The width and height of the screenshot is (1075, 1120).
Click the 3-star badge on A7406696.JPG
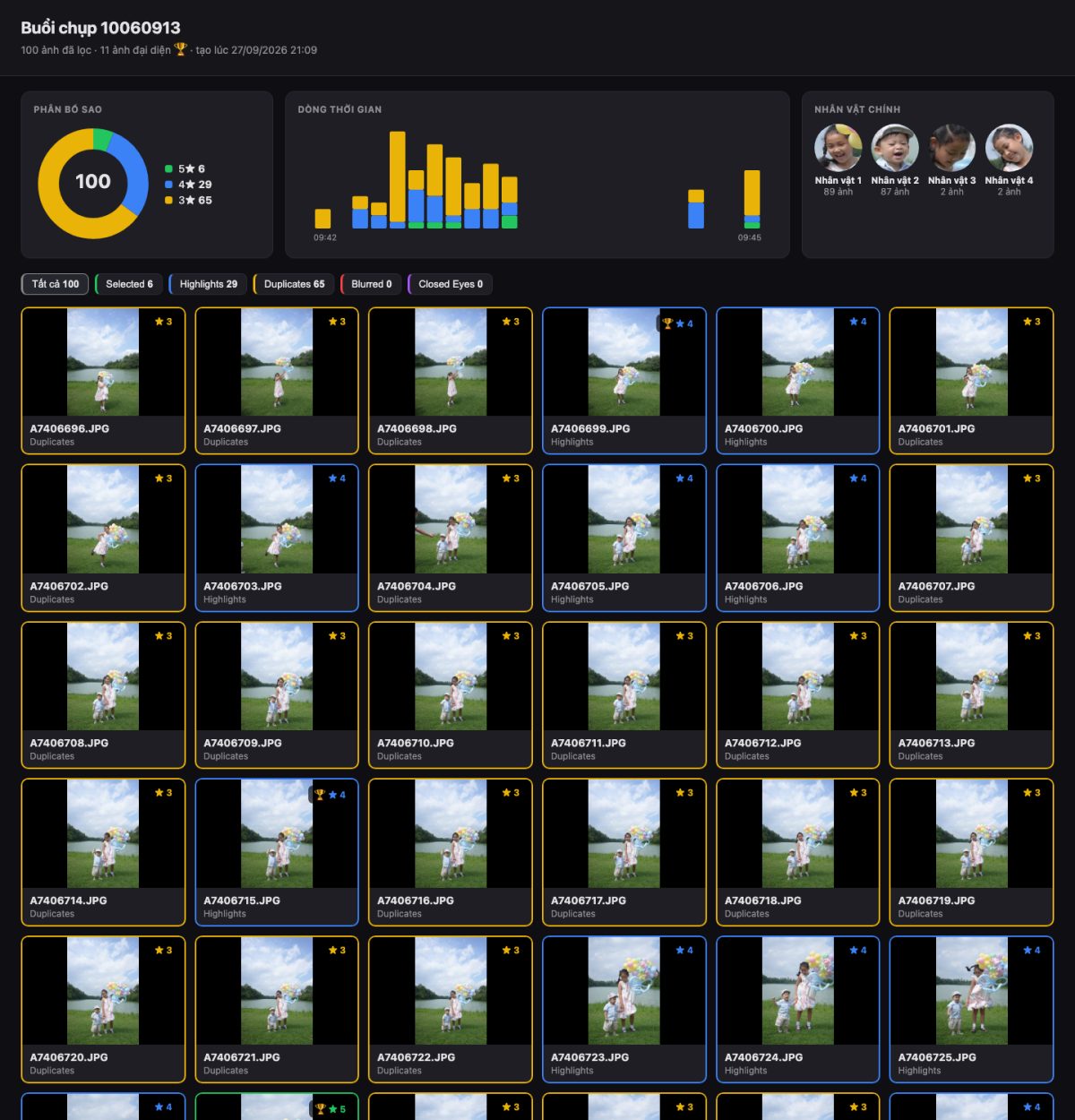163,322
